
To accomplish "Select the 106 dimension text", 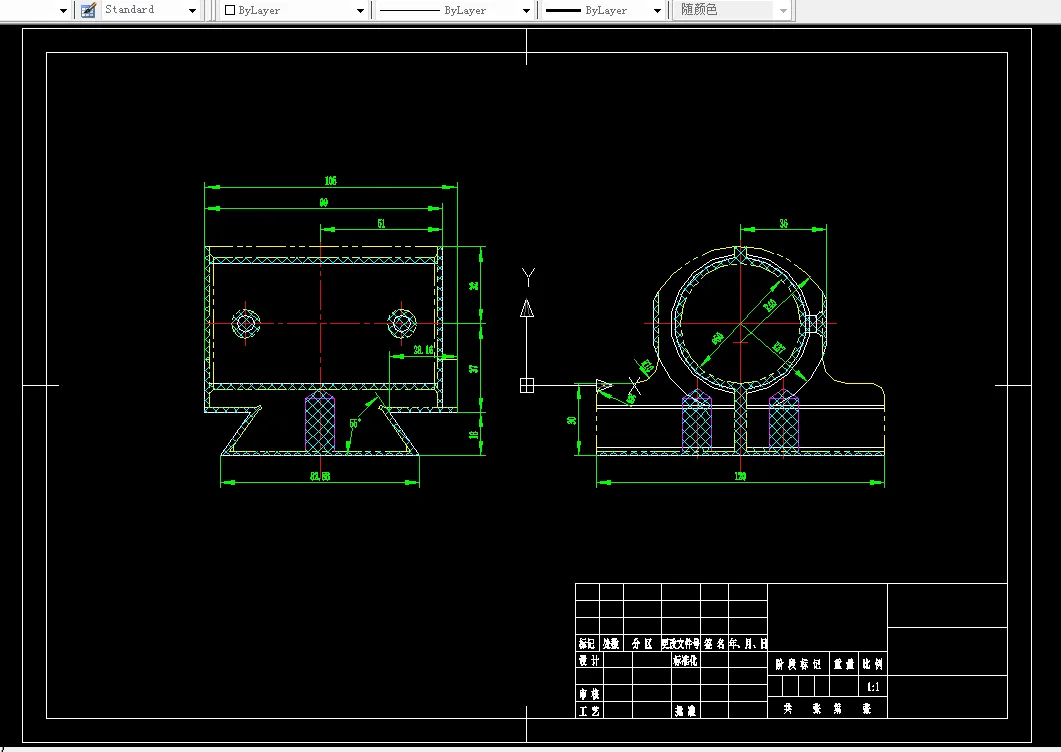I will coord(330,181).
